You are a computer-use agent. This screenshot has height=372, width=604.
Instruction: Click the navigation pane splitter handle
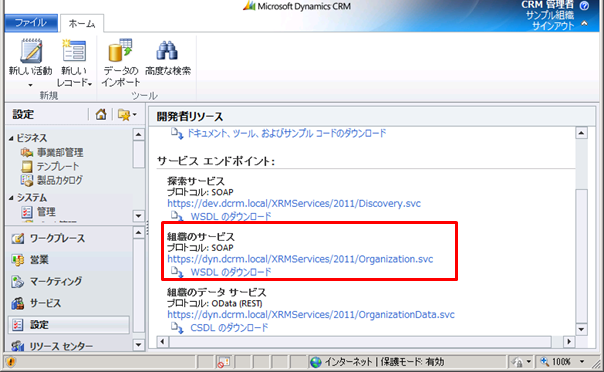[x=147, y=227]
